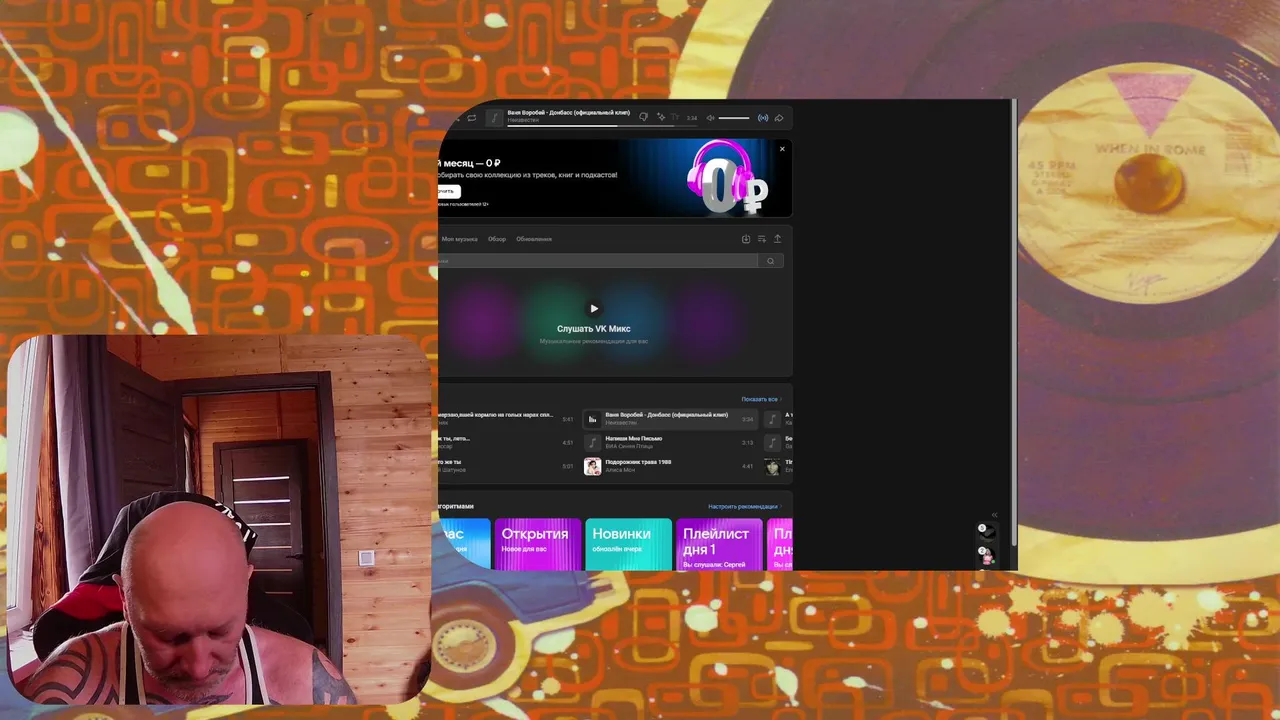Open the Показать все link

(761, 399)
